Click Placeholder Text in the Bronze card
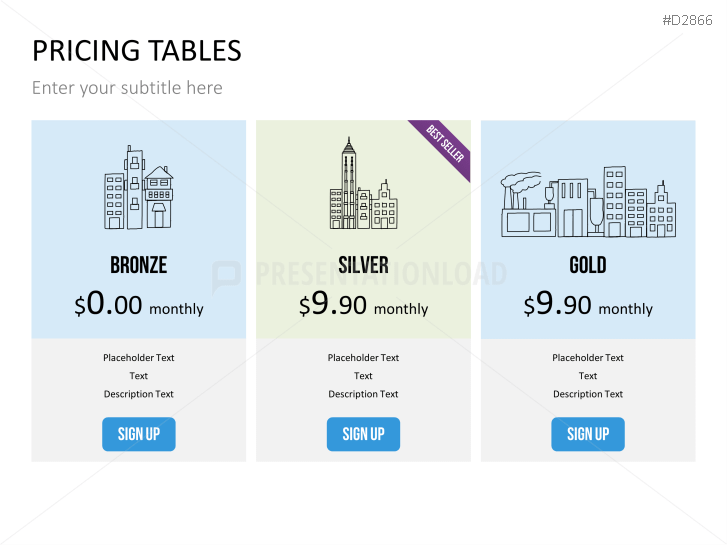 point(138,358)
